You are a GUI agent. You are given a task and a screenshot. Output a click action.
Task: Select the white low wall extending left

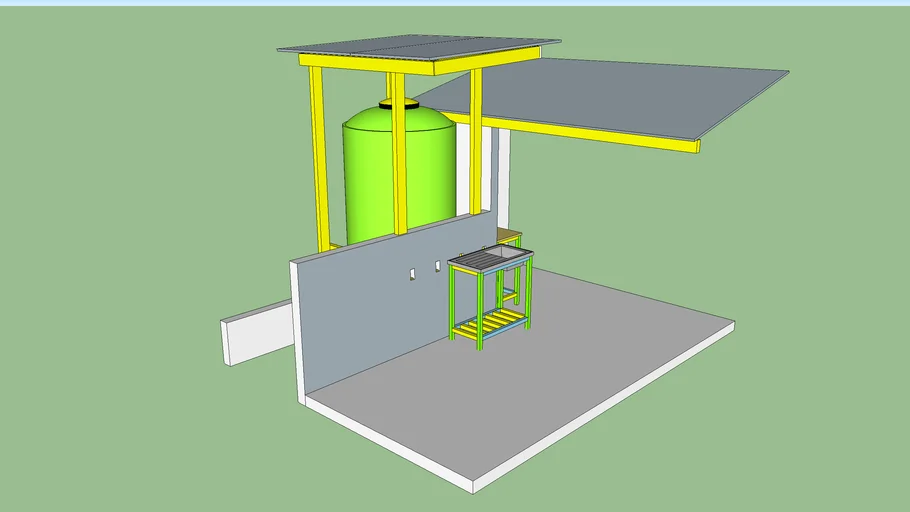coord(257,332)
